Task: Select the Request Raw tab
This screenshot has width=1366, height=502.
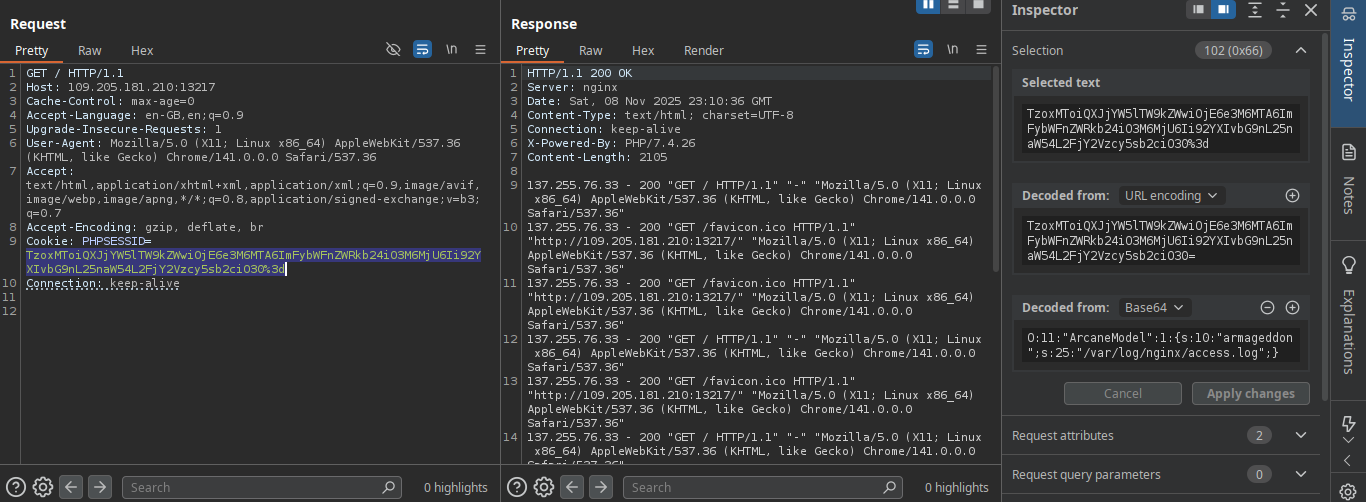Action: tap(90, 50)
